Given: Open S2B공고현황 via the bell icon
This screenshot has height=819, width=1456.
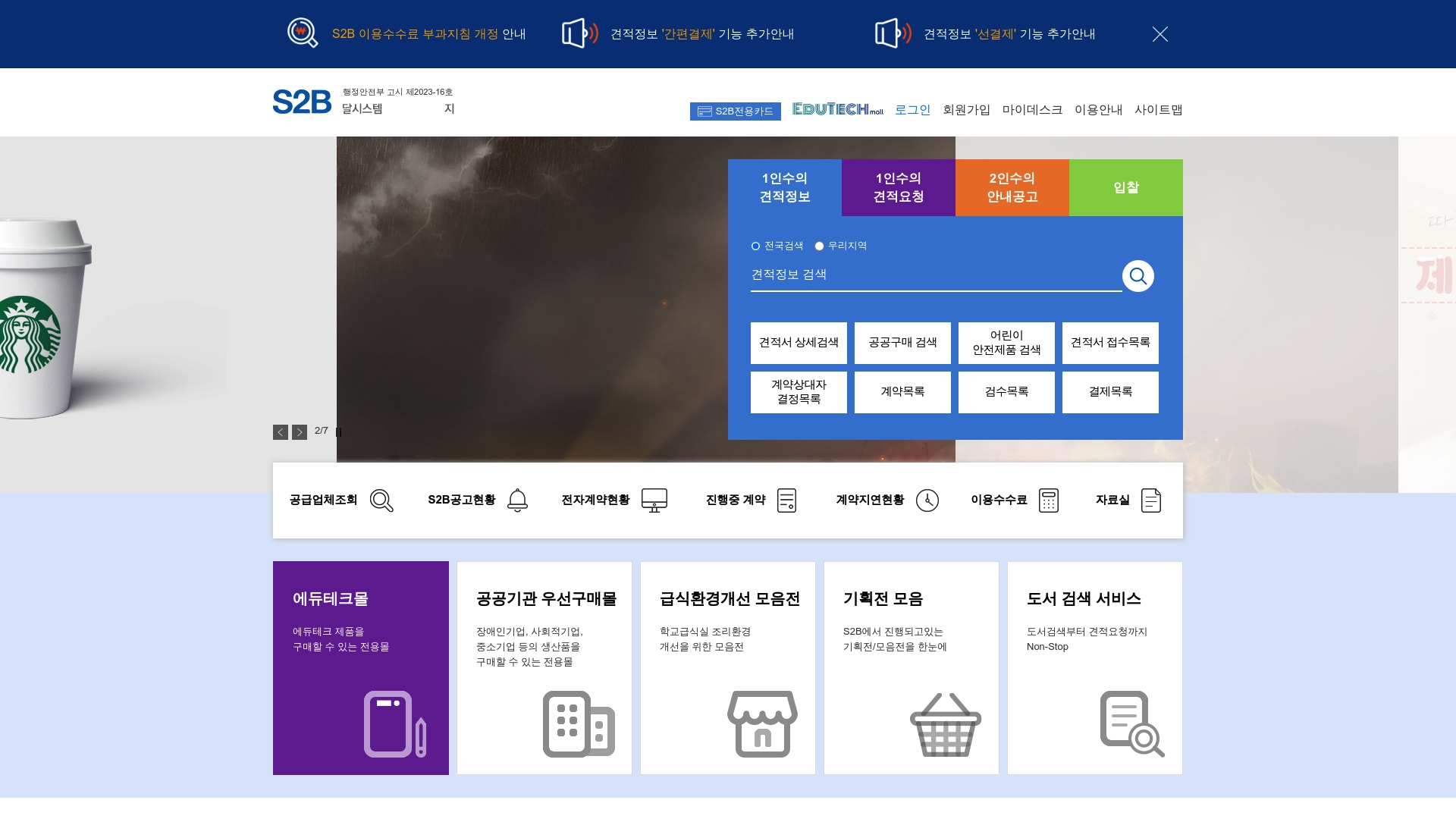Looking at the screenshot, I should coord(517,500).
